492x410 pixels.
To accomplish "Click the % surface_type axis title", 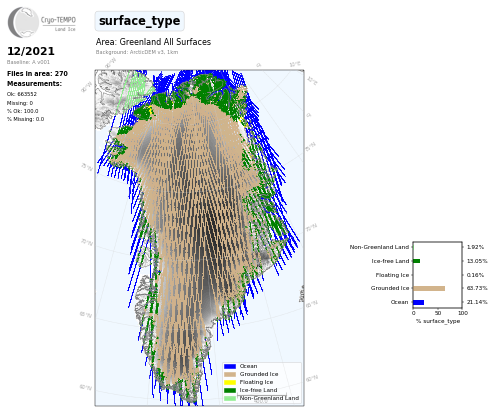I will (438, 321).
